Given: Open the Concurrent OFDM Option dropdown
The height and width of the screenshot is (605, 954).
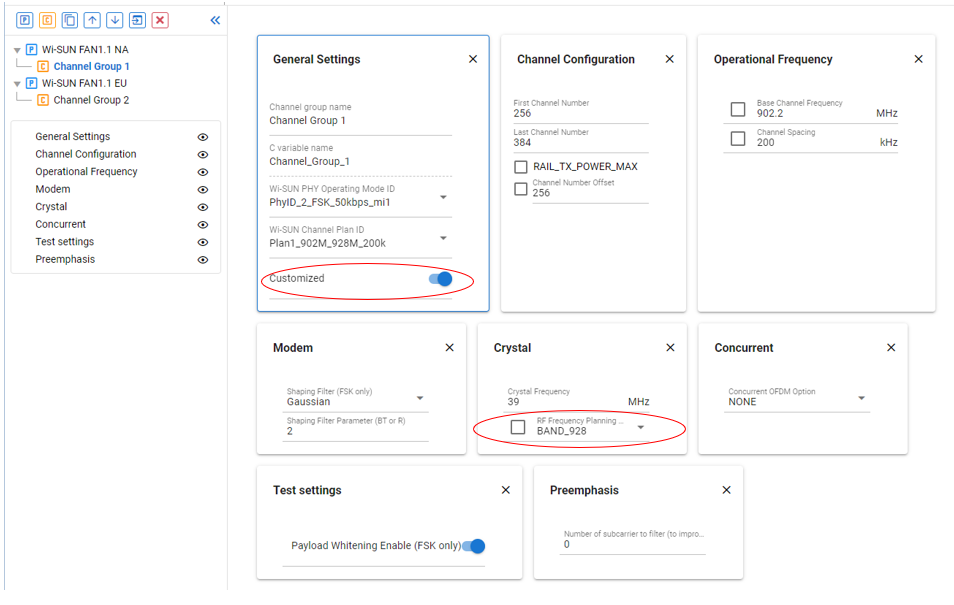Looking at the screenshot, I should (x=861, y=398).
